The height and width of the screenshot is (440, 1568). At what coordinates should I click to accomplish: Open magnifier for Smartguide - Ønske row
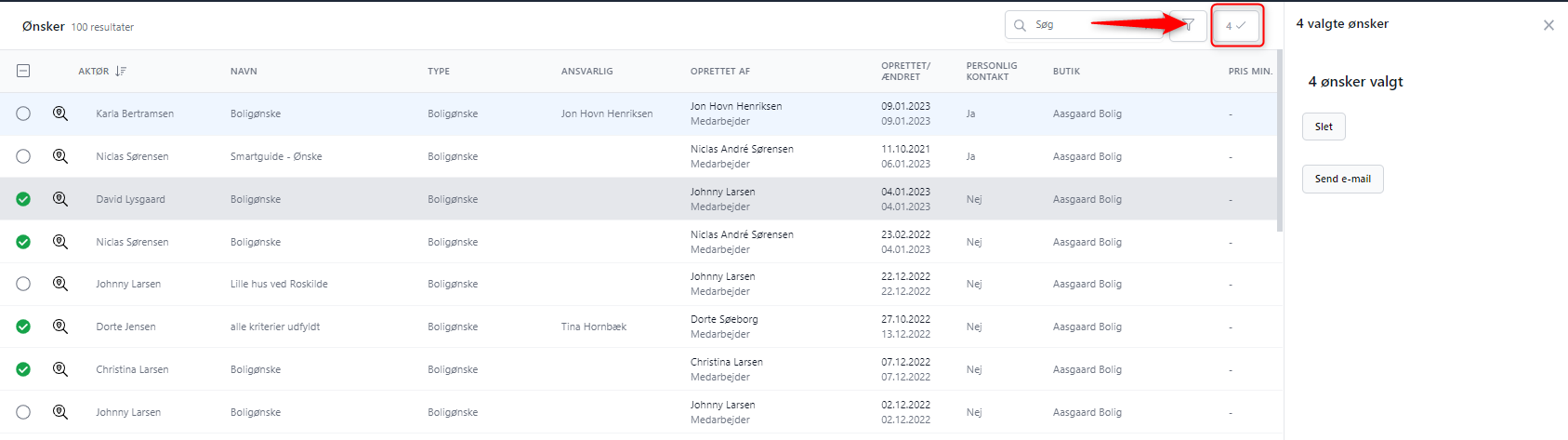tap(60, 156)
